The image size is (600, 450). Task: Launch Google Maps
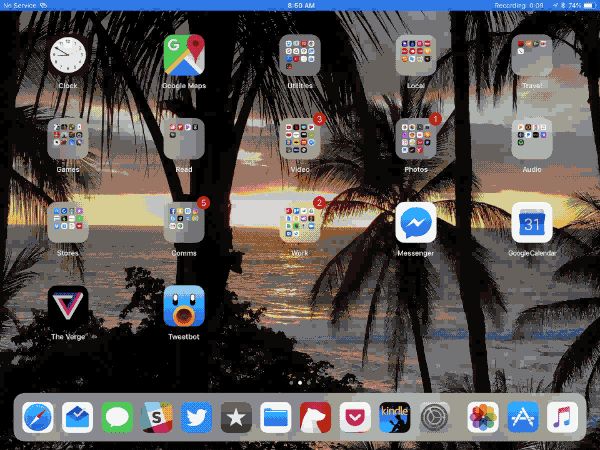tap(184, 55)
